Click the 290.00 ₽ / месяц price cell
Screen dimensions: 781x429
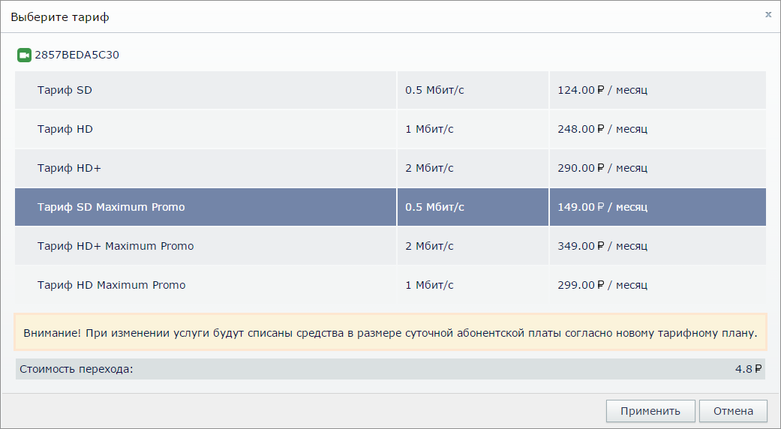pos(603,168)
